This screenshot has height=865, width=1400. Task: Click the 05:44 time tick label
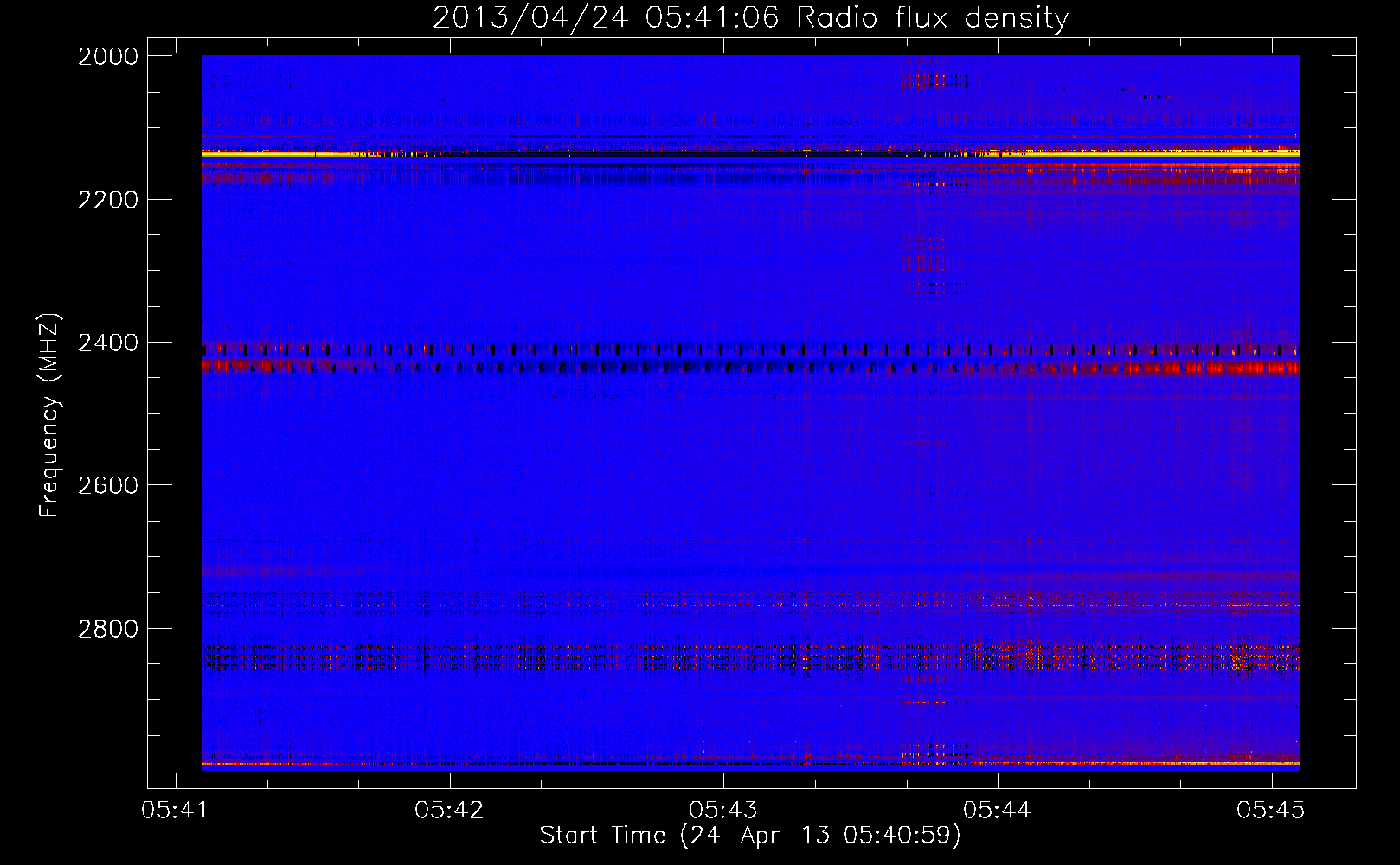coord(998,810)
